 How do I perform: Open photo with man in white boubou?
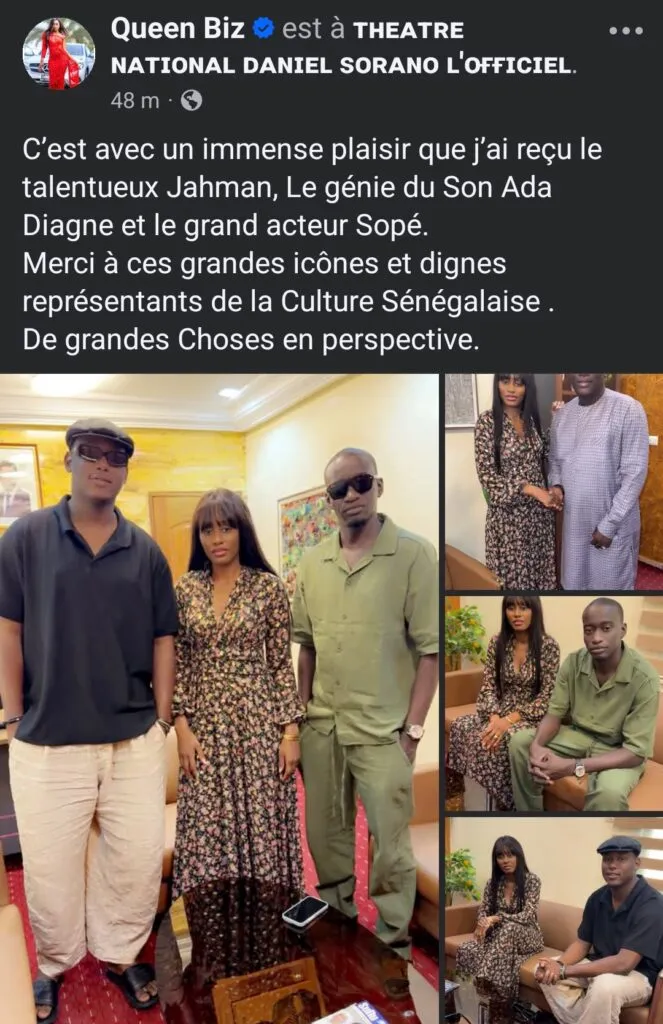point(554,482)
